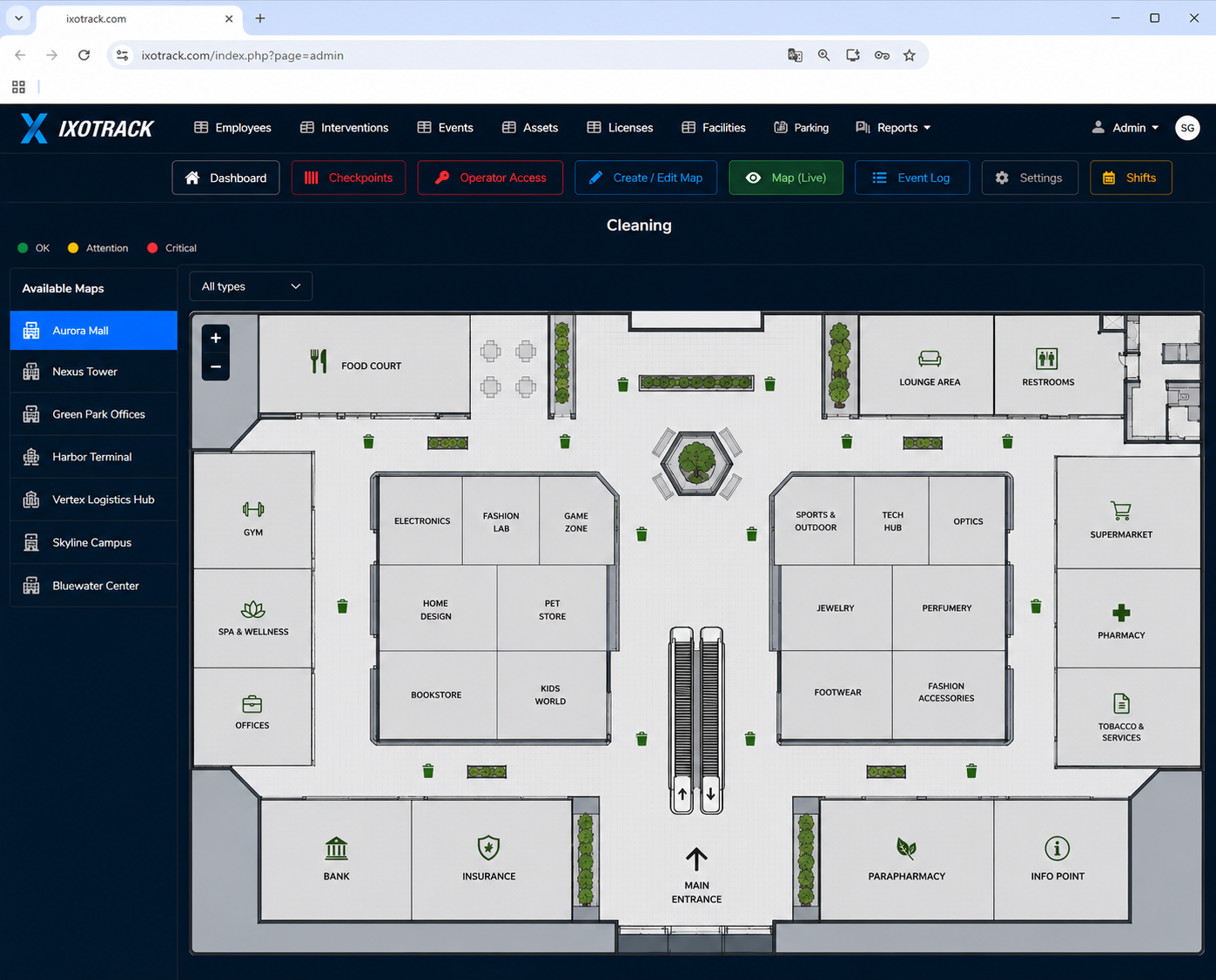Open the Employees menu

coord(232,128)
